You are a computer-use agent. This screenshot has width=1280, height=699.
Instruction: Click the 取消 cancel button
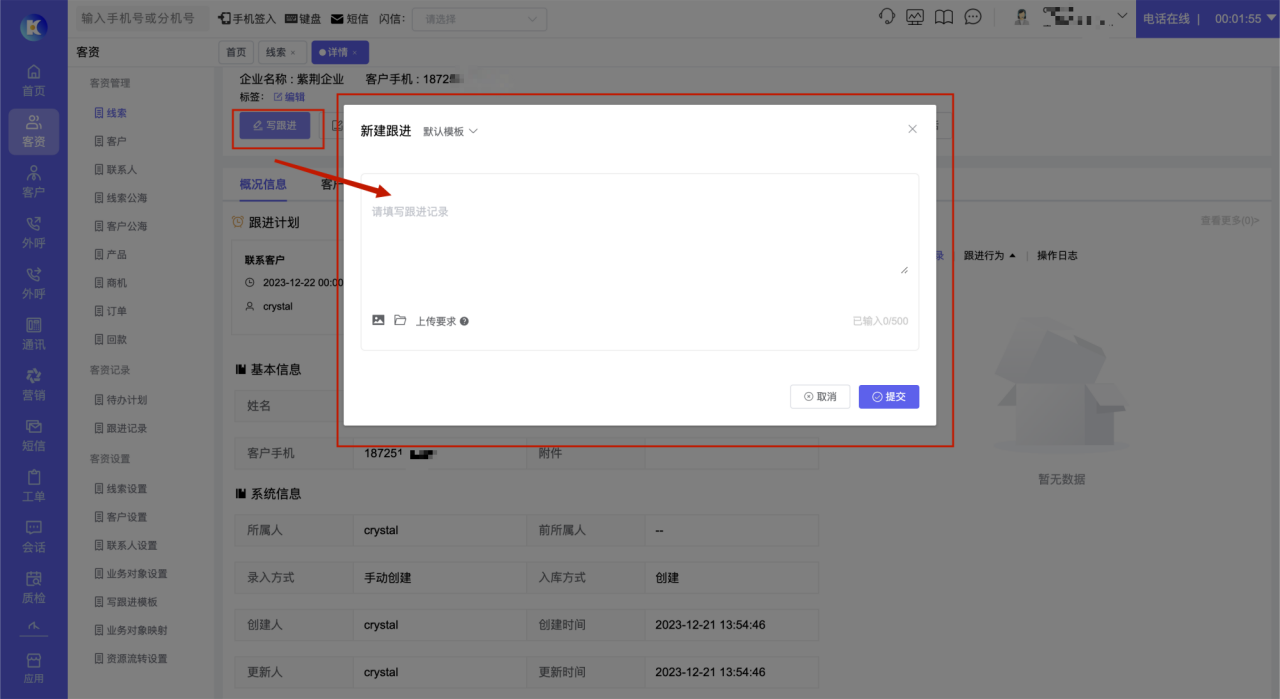(819, 397)
